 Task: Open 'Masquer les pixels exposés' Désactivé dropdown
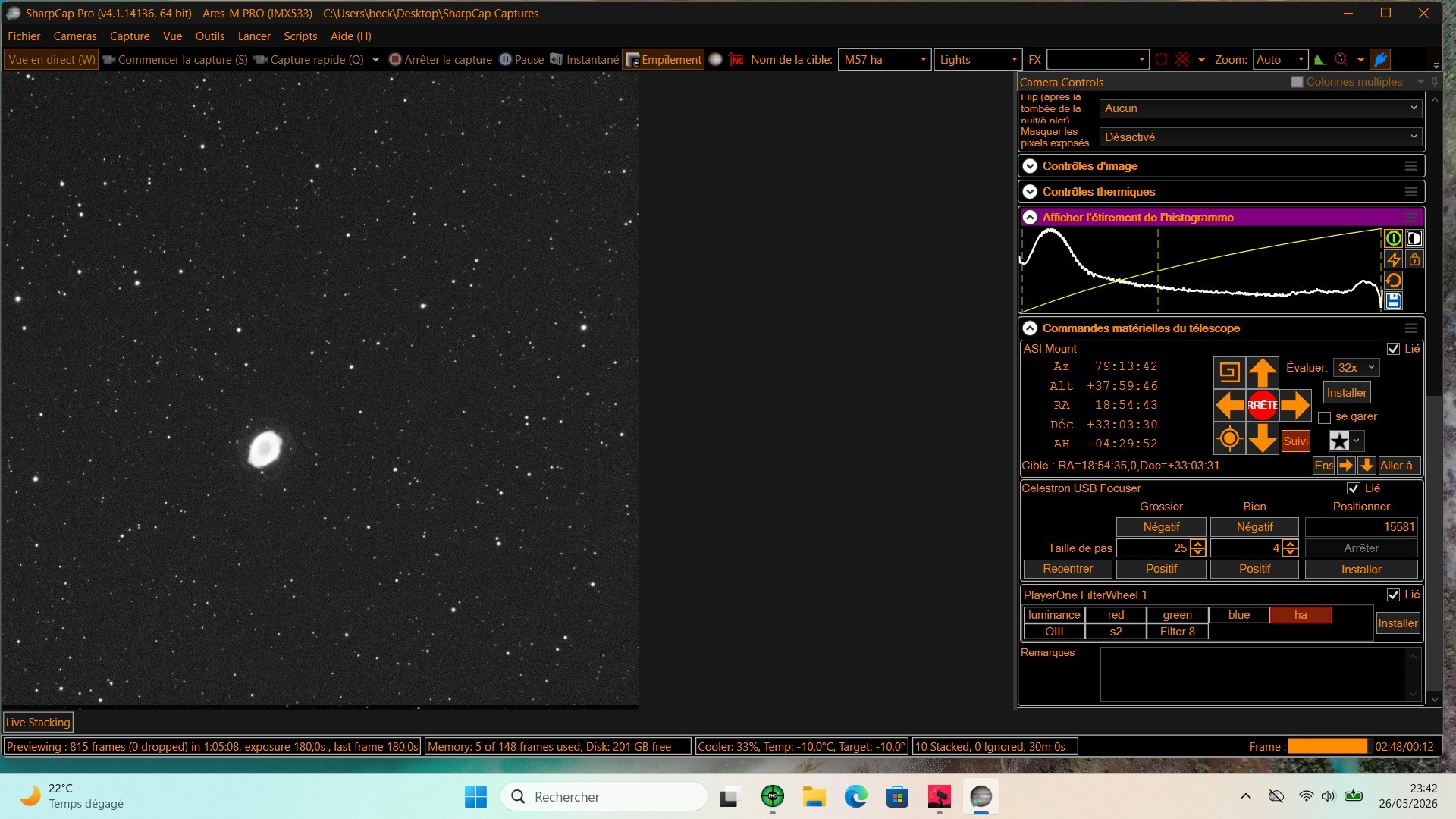pos(1260,137)
